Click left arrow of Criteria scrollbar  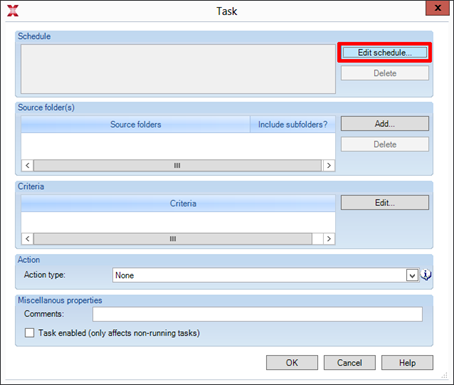click(27, 239)
